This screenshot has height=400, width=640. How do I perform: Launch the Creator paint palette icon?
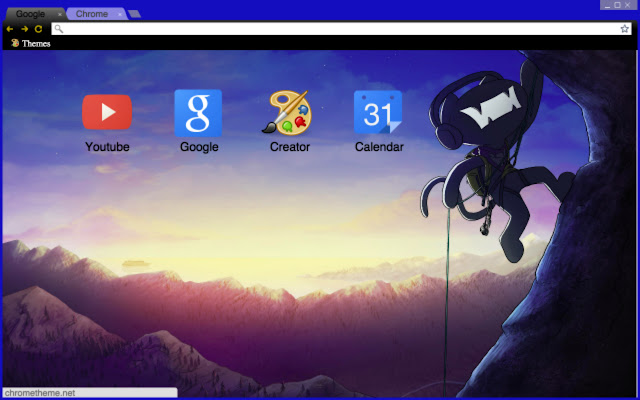click(287, 112)
